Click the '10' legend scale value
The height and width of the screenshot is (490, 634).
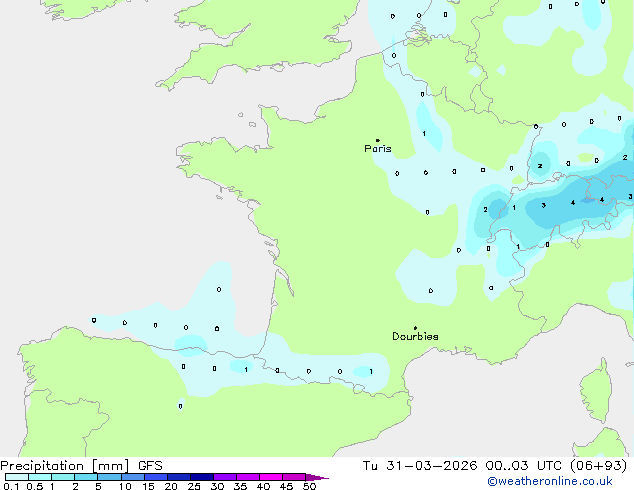[125, 486]
